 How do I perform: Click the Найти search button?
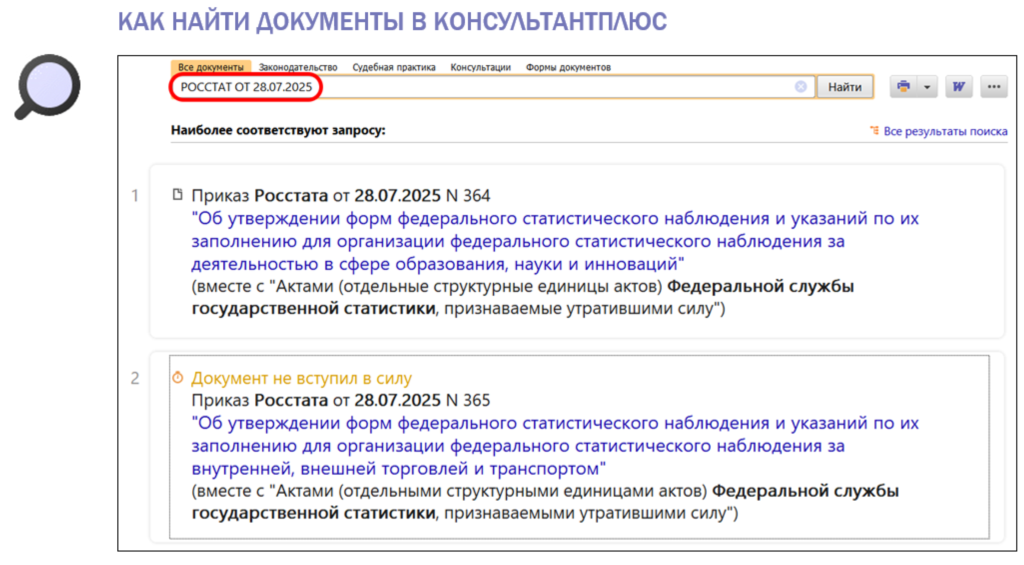(x=844, y=87)
